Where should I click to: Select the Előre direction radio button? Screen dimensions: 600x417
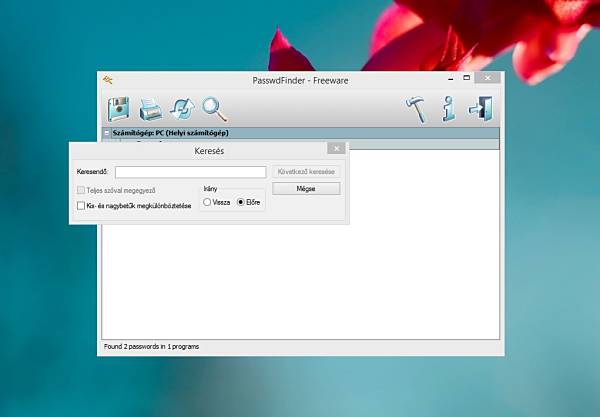pyautogui.click(x=241, y=202)
